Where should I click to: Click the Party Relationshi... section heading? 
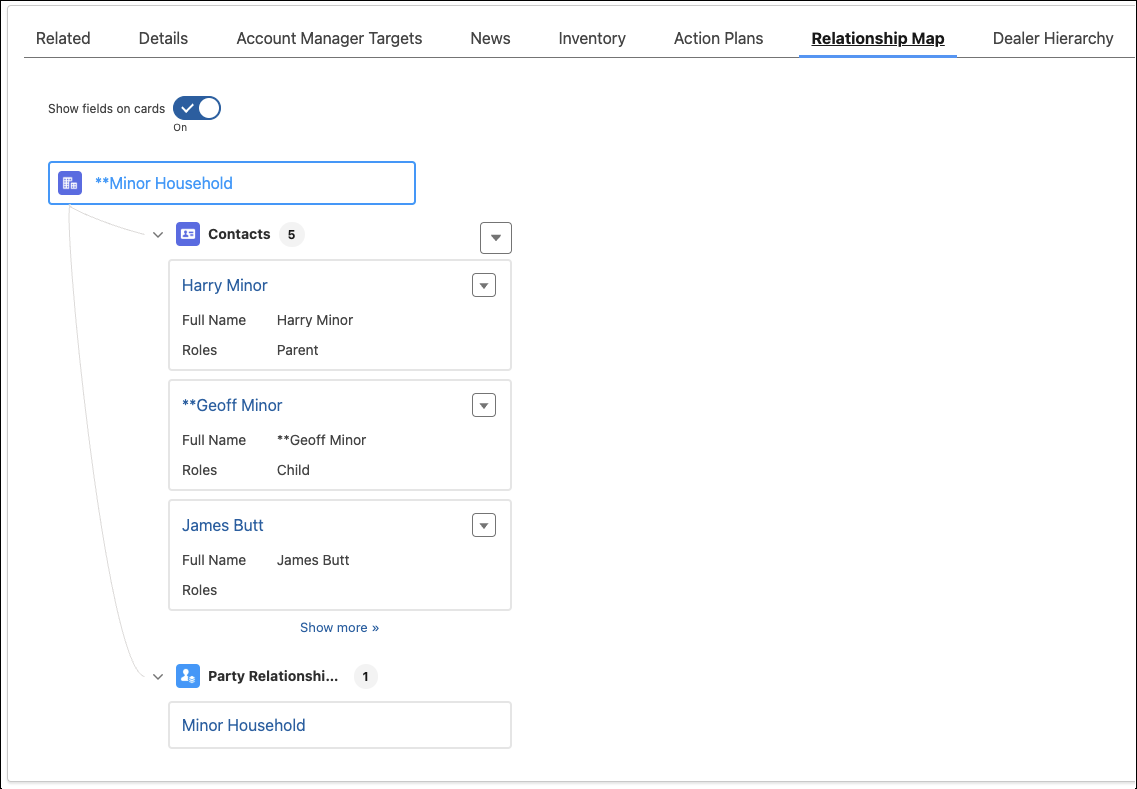(x=273, y=676)
